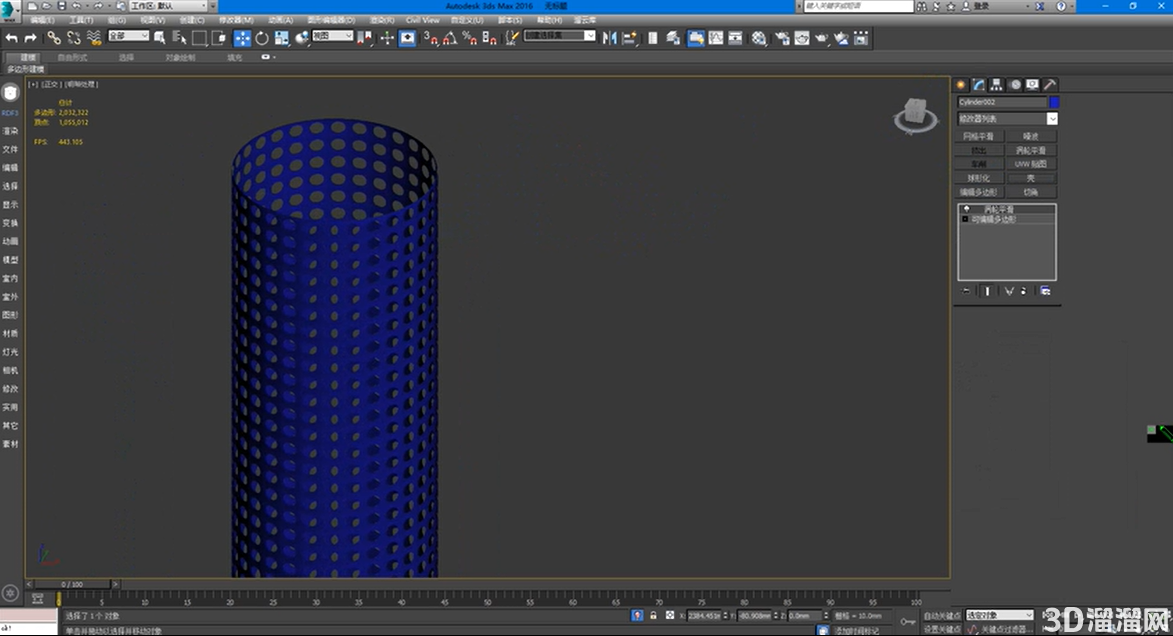Open the Motion panel clock icon
Viewport: 1173px width, 636px height.
pyautogui.click(x=1015, y=84)
